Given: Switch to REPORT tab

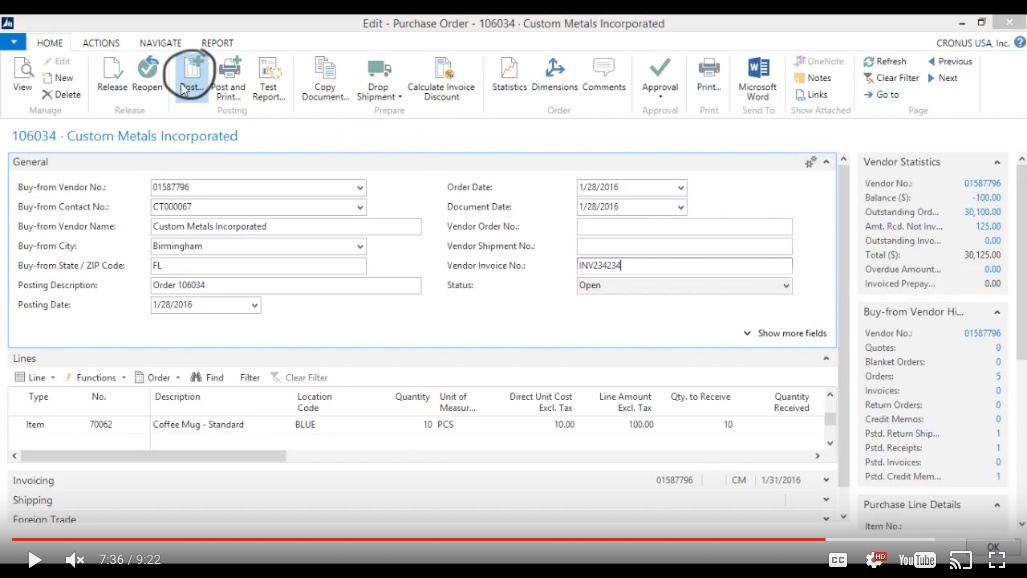Looking at the screenshot, I should [x=217, y=43].
